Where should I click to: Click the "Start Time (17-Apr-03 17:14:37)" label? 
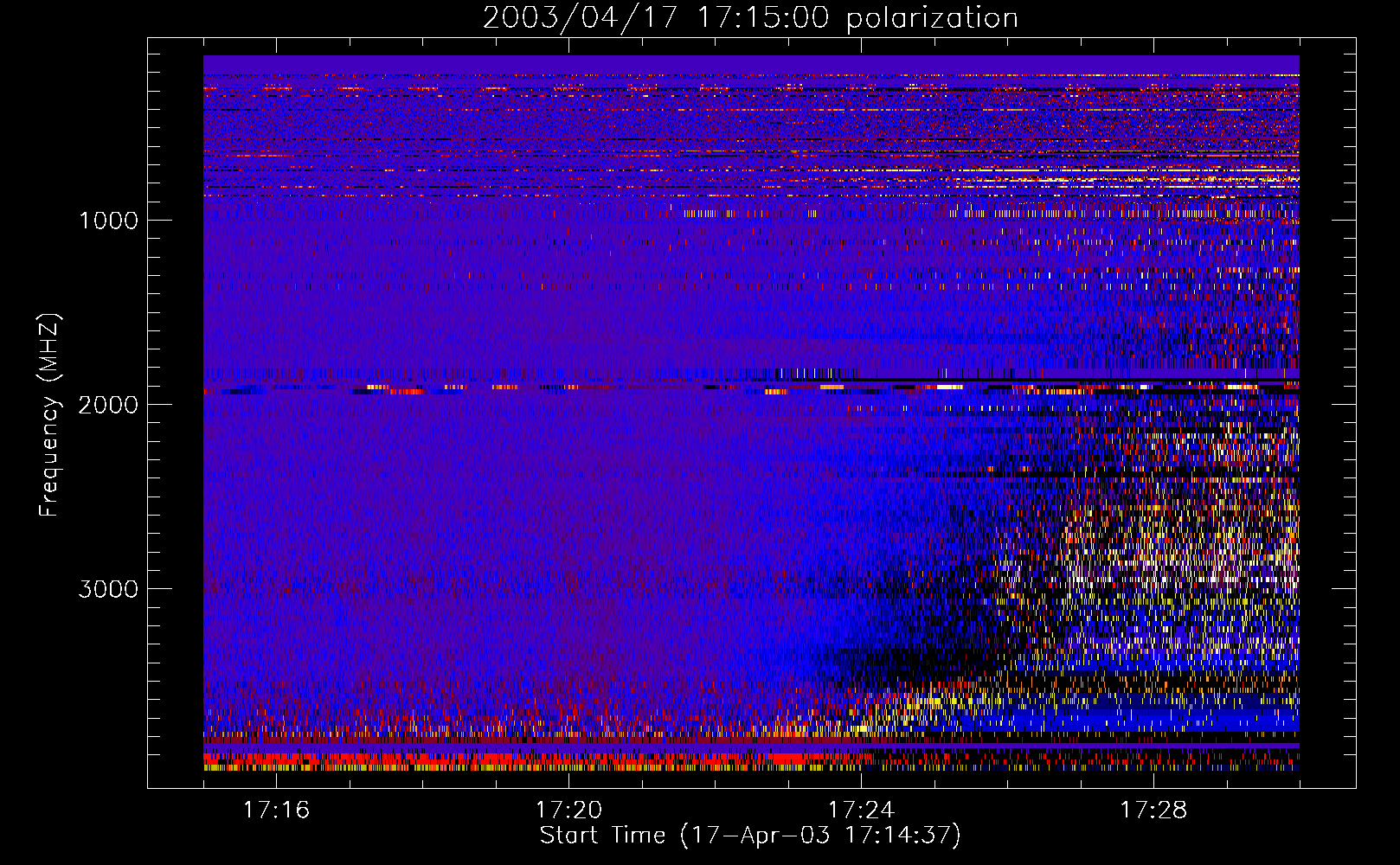pos(750,836)
